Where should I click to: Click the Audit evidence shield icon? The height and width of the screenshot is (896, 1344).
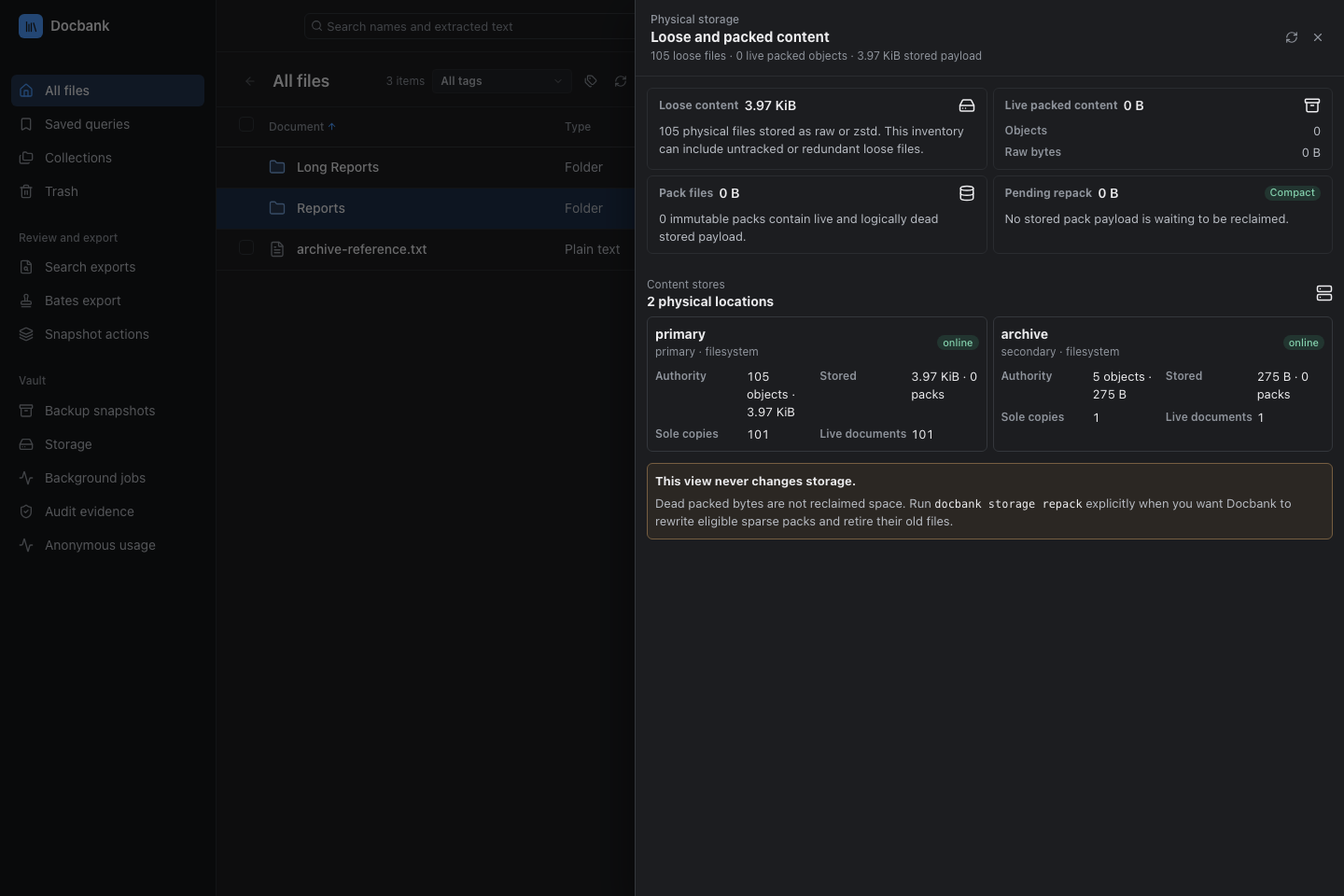point(26,511)
